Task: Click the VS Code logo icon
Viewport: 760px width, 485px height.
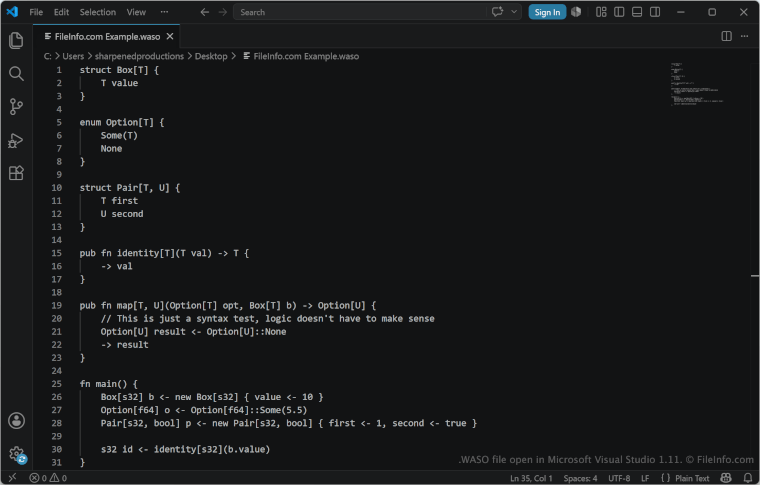Action: coord(12,12)
